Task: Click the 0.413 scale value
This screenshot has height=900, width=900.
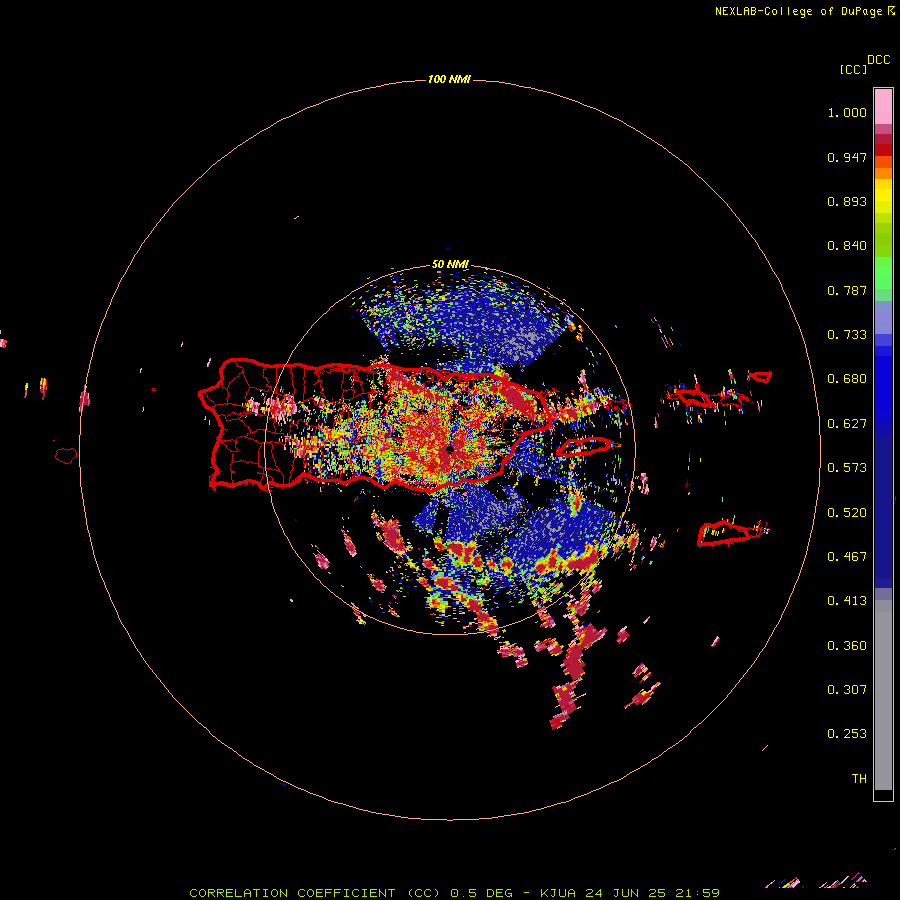Action: 847,601
